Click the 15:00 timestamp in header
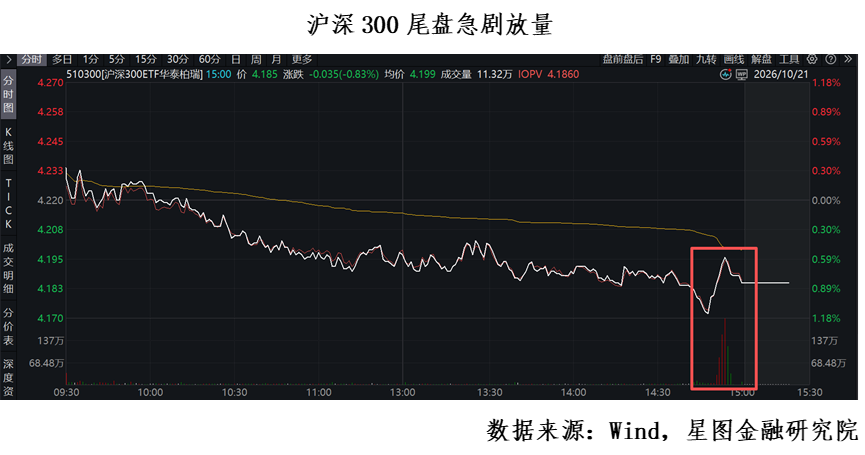Screen dimensions: 865x455 [219, 74]
